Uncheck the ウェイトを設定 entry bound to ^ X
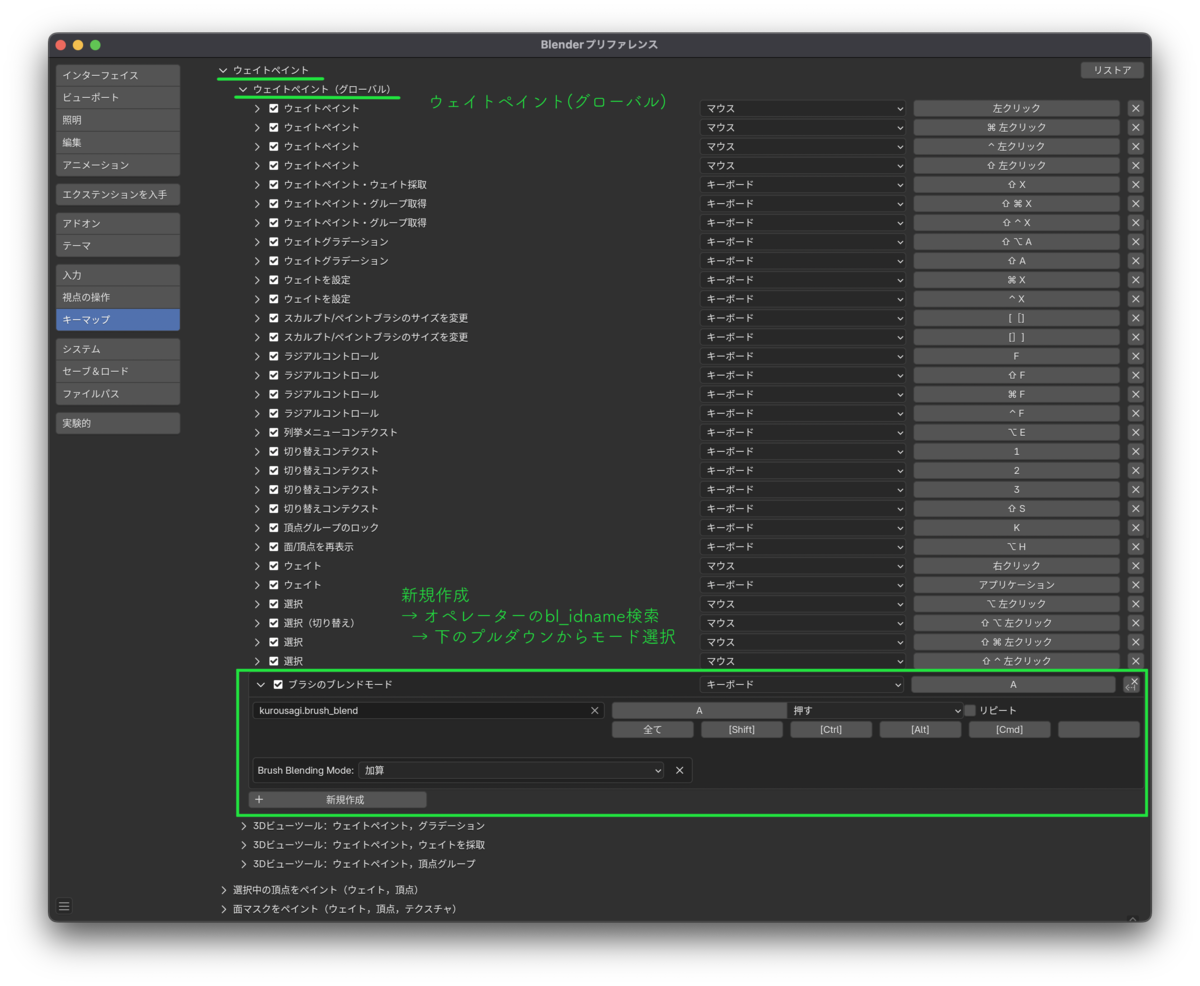The height and width of the screenshot is (986, 1200). click(274, 299)
